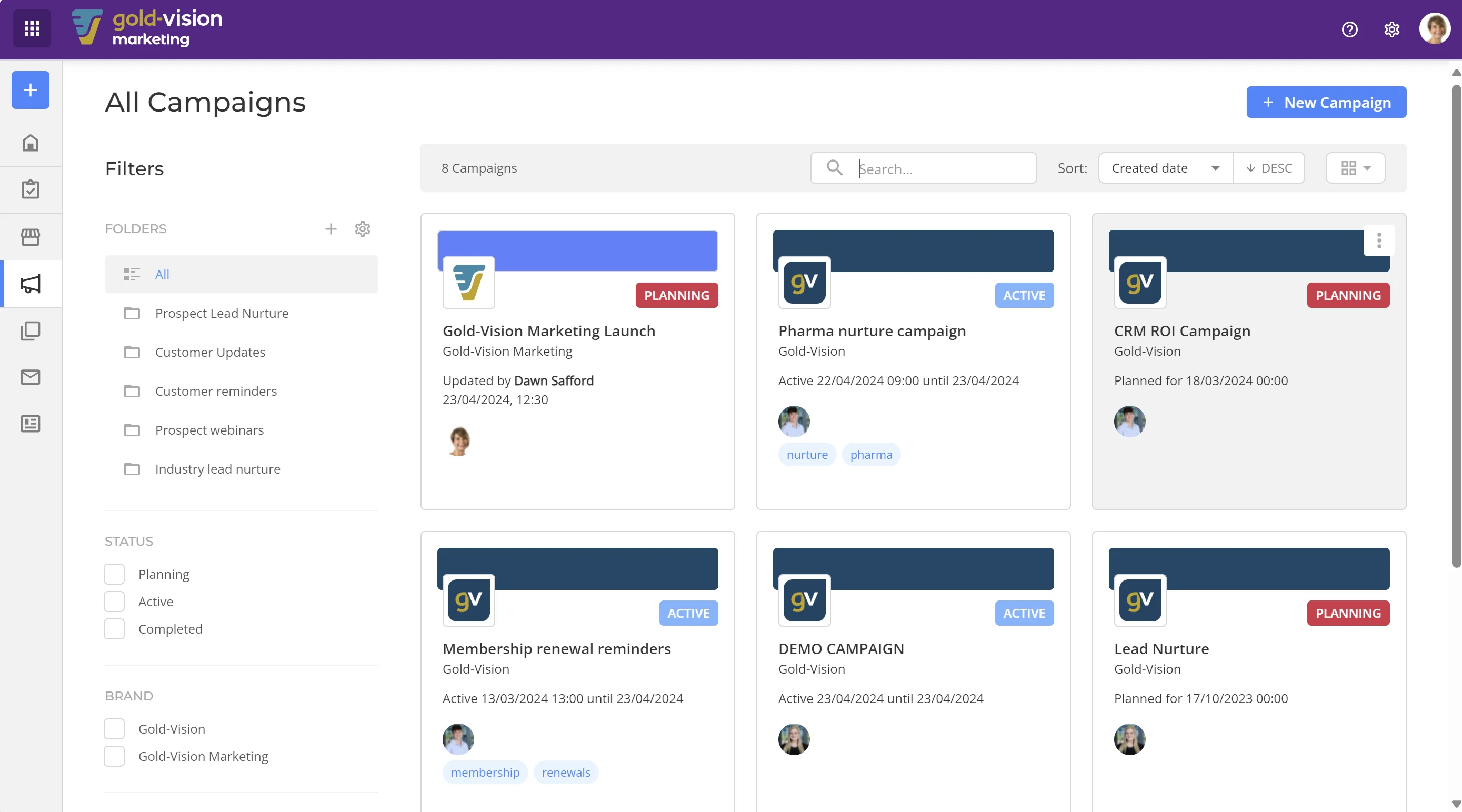The height and width of the screenshot is (812, 1462).
Task: Click the membership tag
Action: [485, 771]
